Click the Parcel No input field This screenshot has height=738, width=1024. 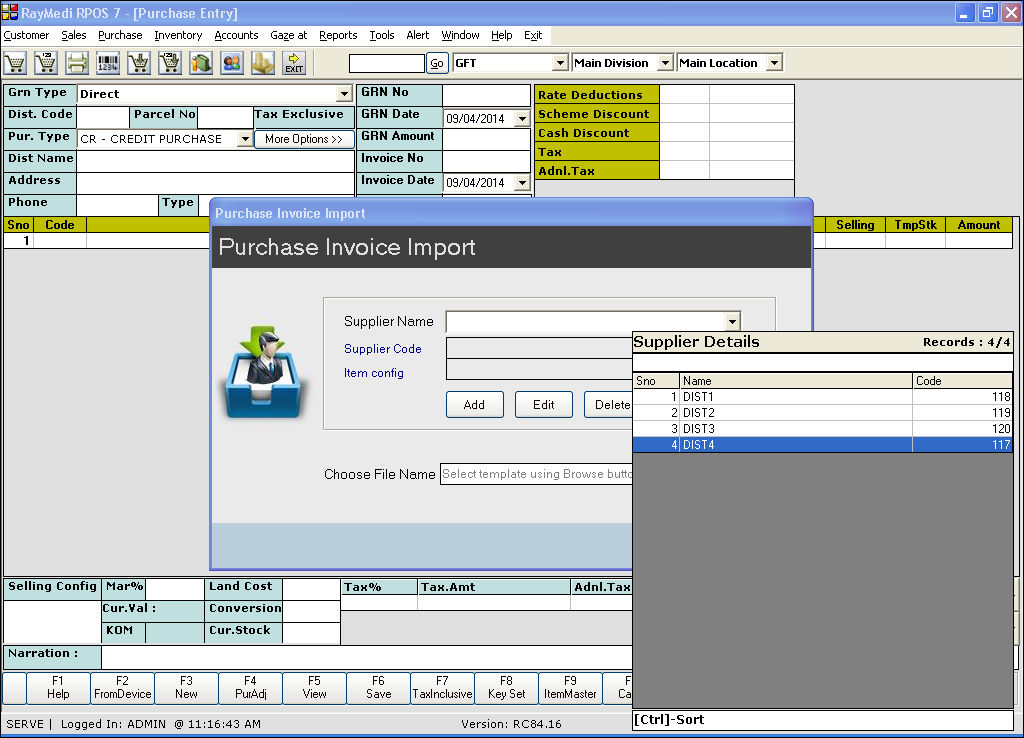(225, 117)
